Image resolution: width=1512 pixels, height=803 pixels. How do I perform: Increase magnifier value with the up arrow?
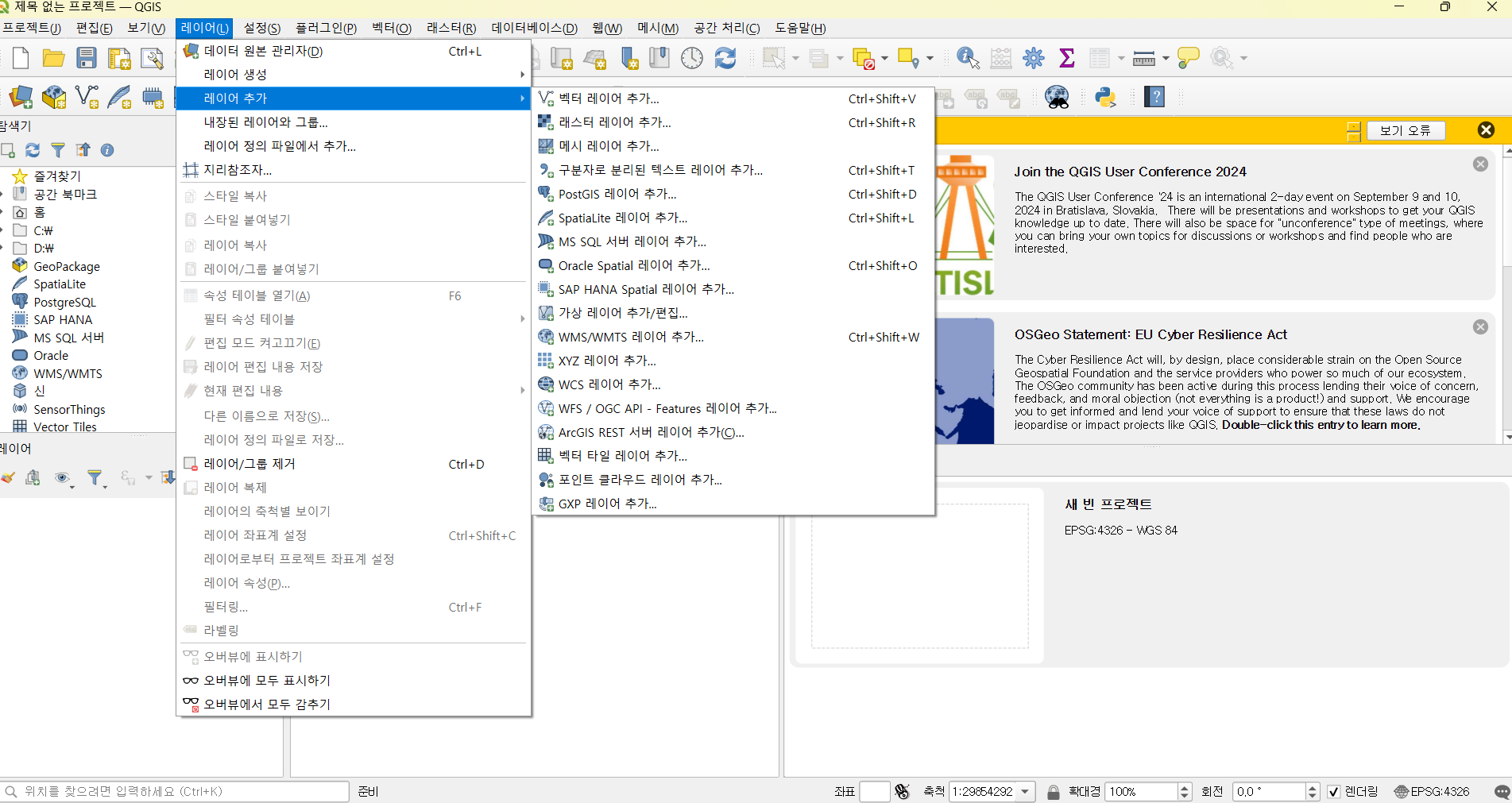point(1185,787)
